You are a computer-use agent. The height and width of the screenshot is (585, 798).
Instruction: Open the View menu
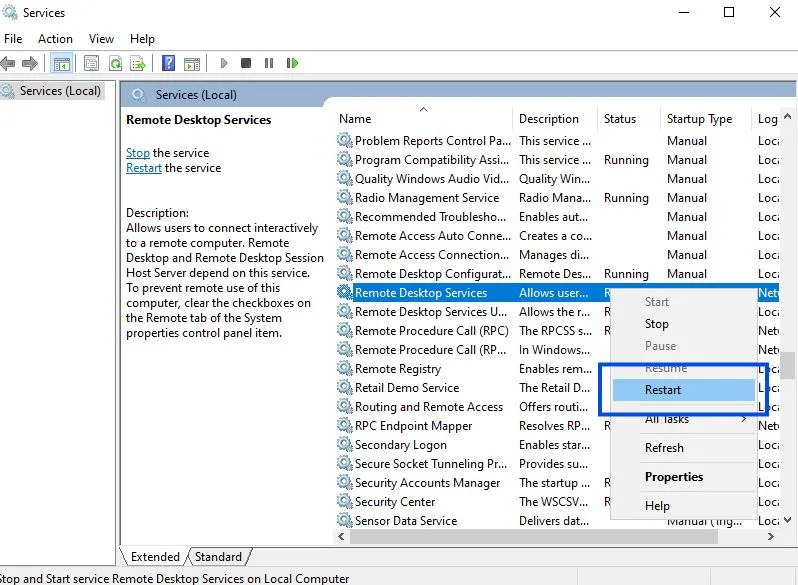tap(101, 39)
